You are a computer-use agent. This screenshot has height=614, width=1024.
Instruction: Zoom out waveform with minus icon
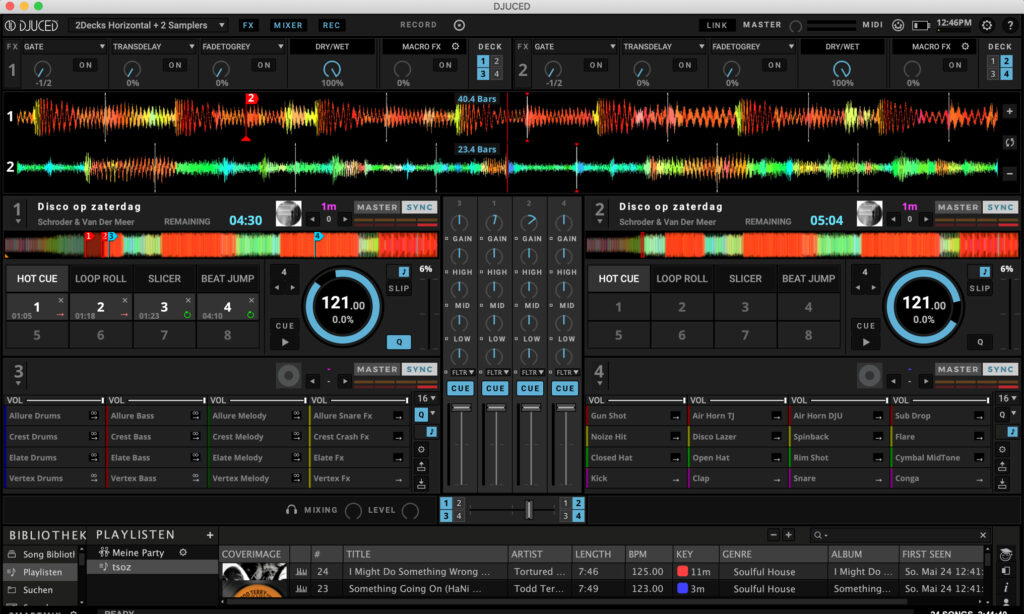(x=1009, y=173)
